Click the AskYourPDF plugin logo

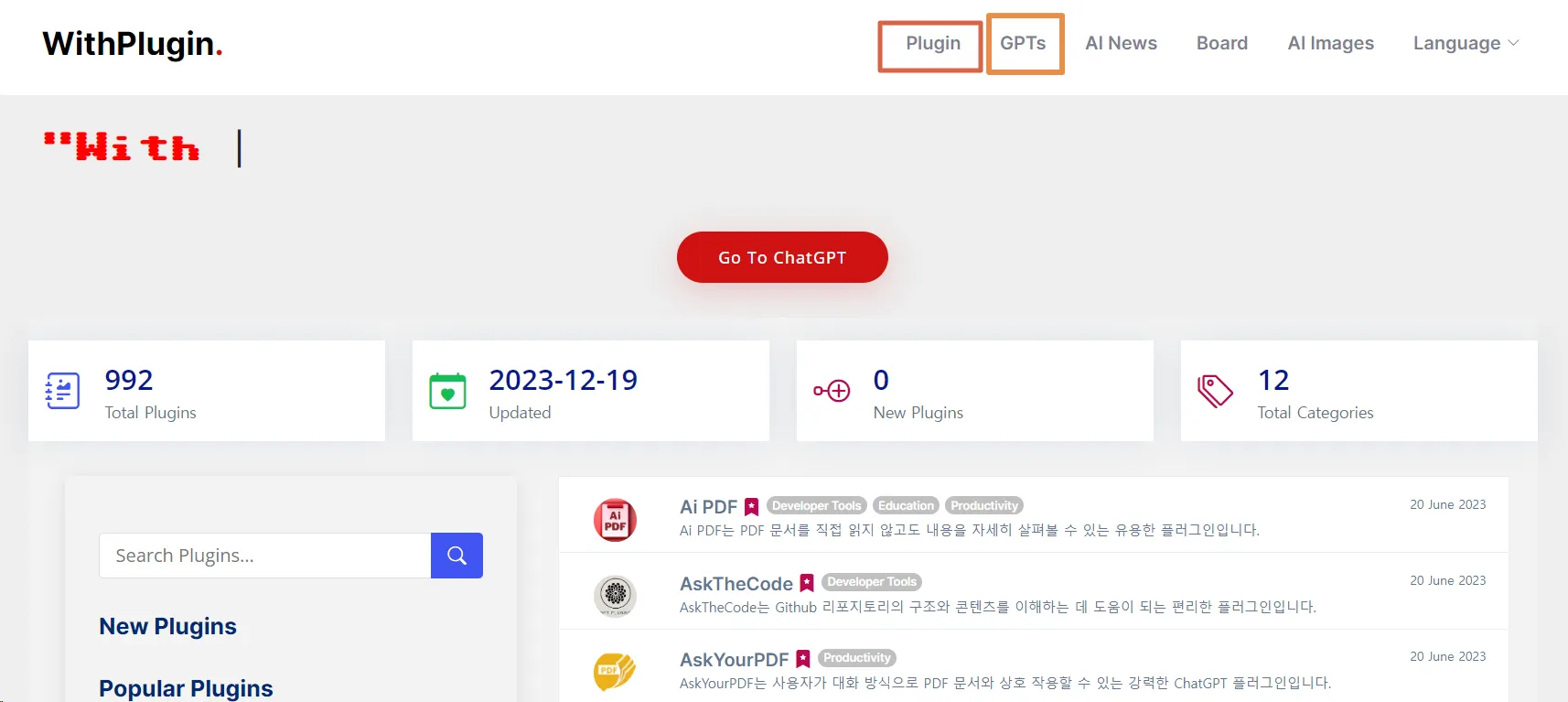(615, 672)
